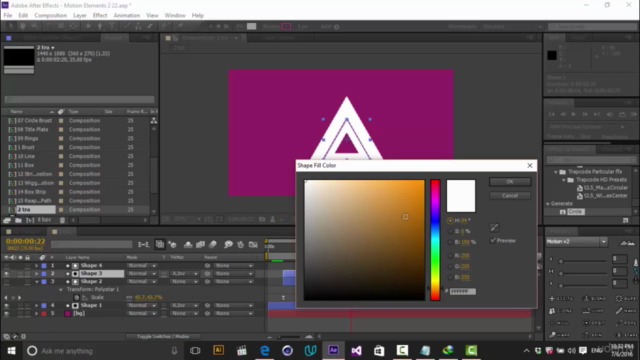Open track matte dropdown for Shape 3
The width and height of the screenshot is (640, 360).
tap(184, 273)
